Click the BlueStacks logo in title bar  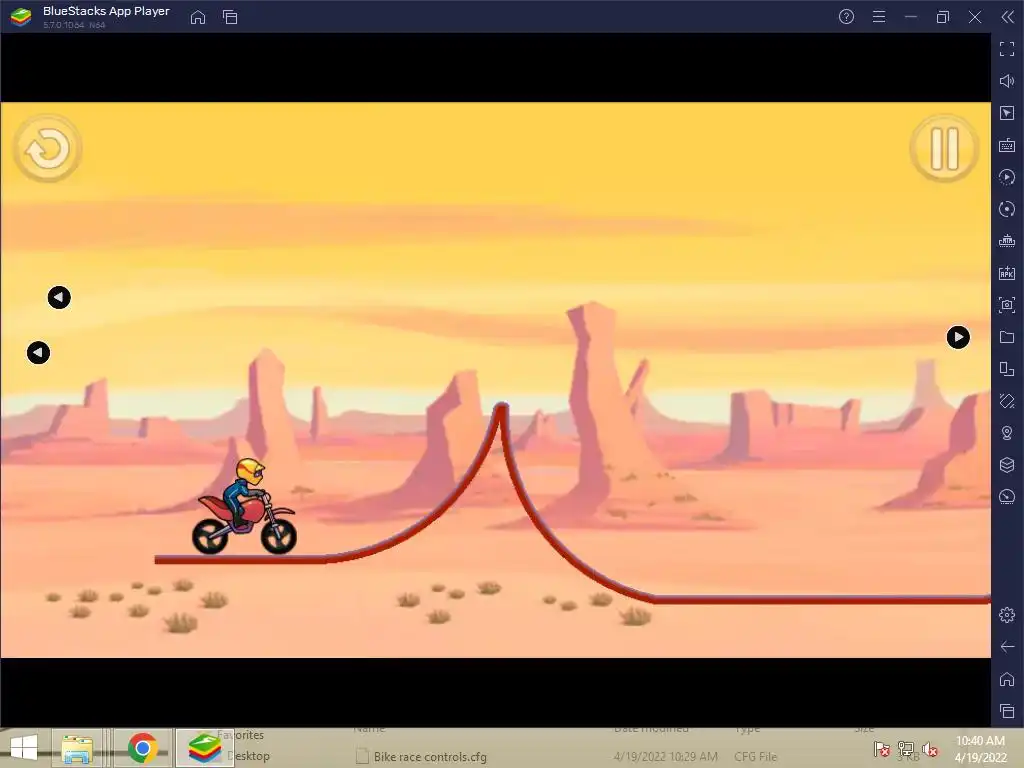tap(21, 17)
